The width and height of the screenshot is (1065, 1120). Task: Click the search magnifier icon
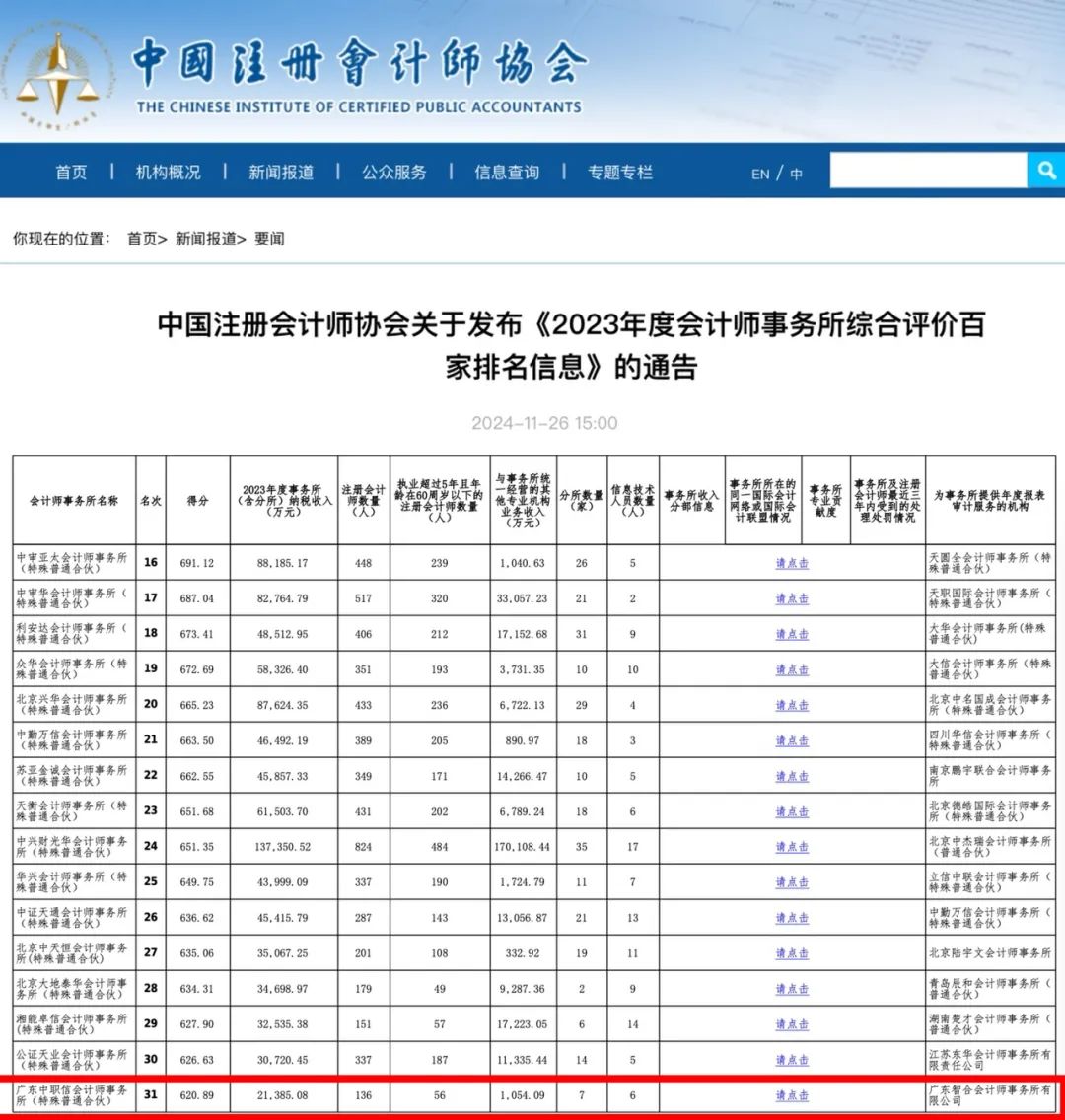coord(1045,171)
